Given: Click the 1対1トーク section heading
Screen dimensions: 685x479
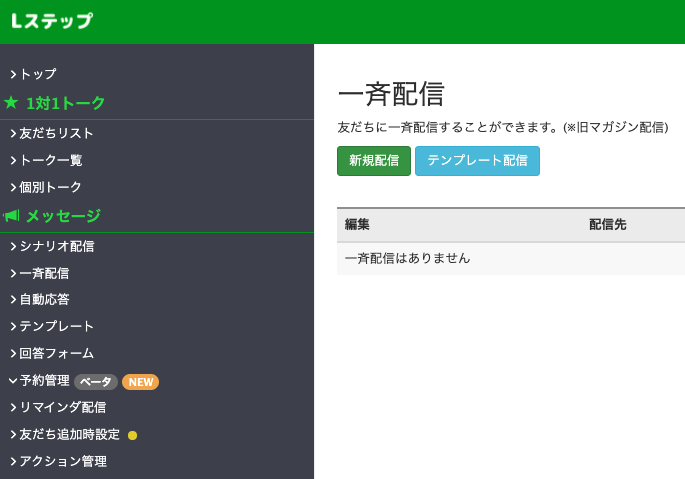Looking at the screenshot, I should (x=66, y=103).
